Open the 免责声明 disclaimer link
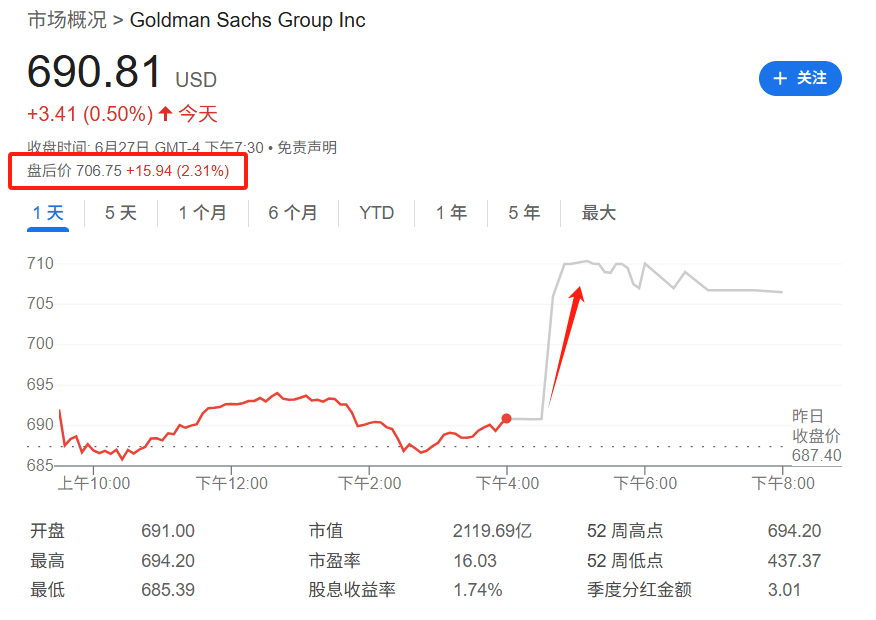876x620 pixels. pyautogui.click(x=307, y=147)
